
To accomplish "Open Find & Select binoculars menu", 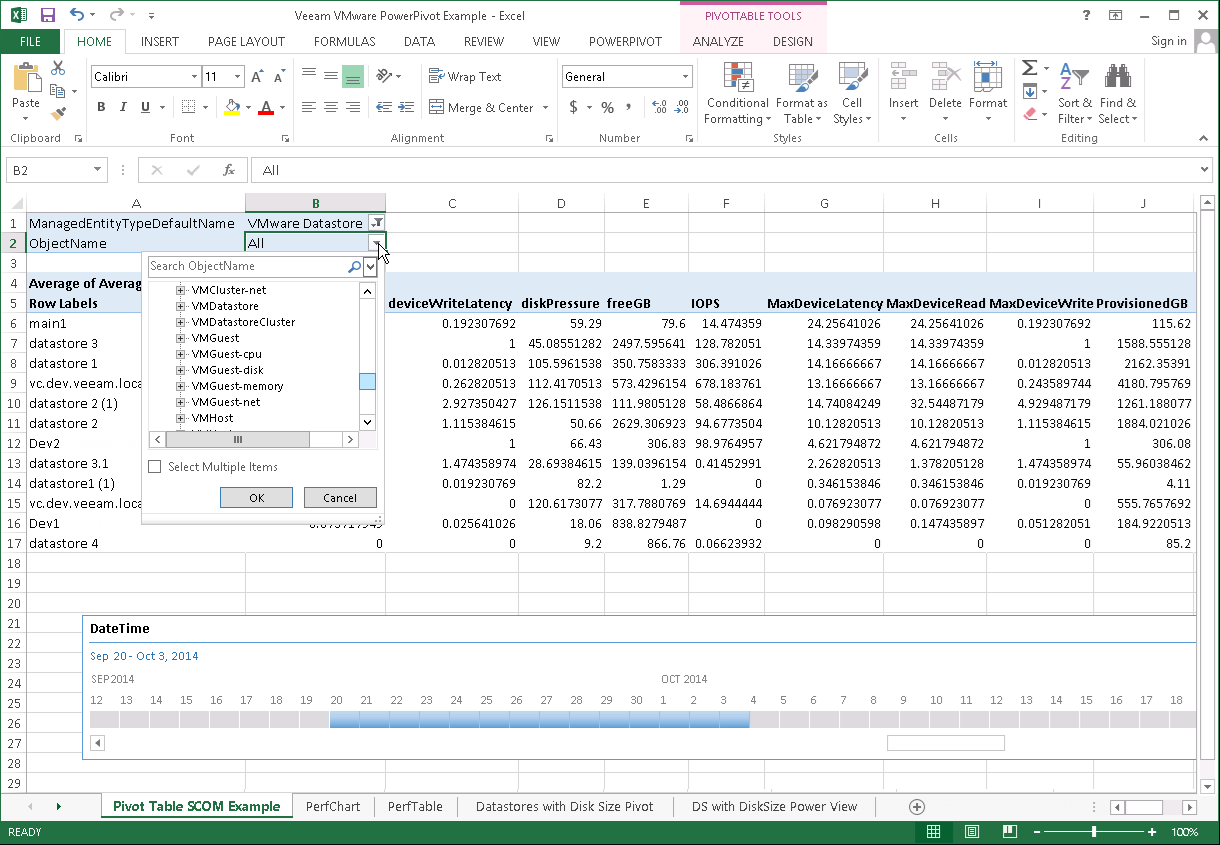I will coord(1117,93).
